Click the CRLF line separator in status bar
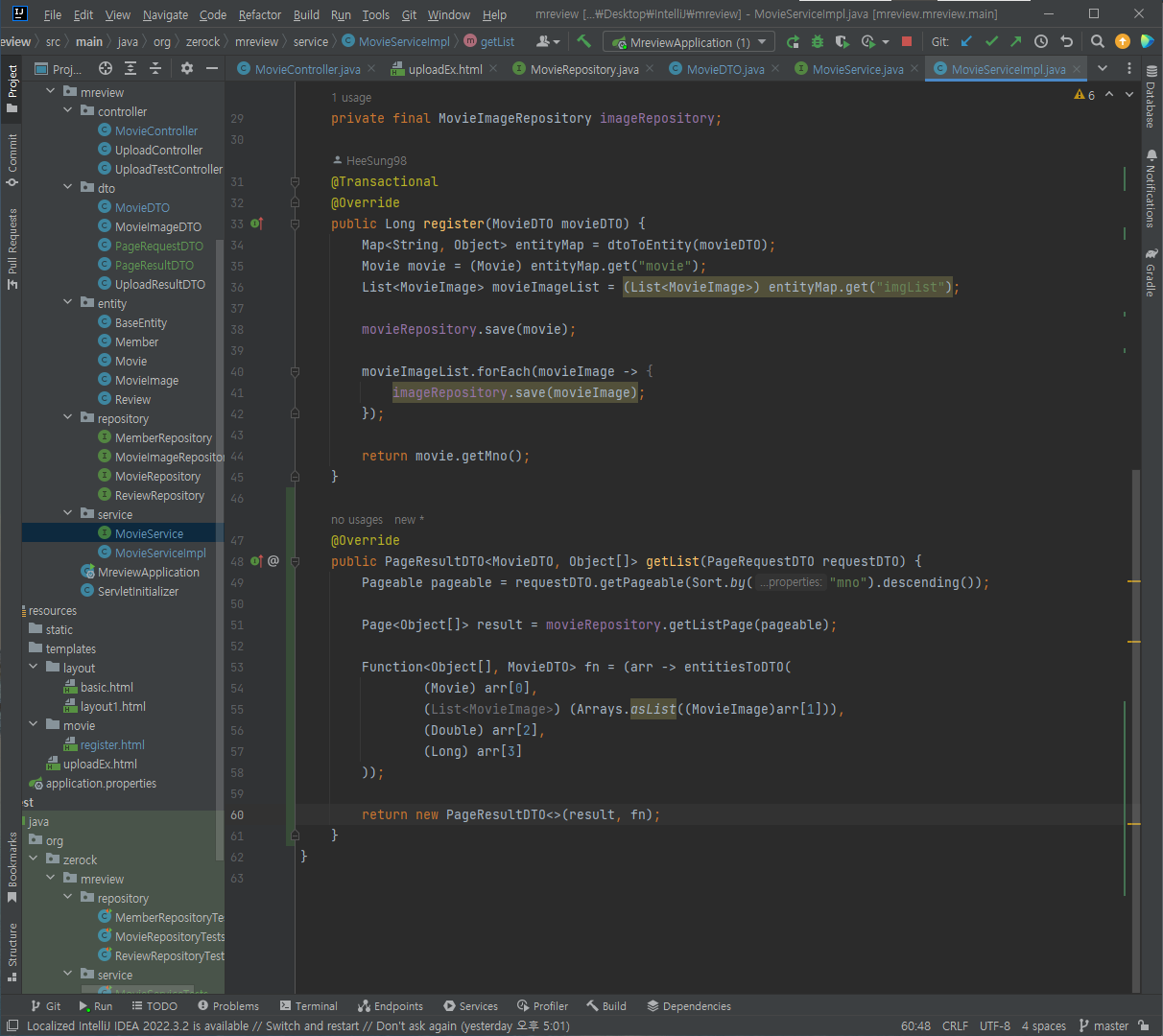The height and width of the screenshot is (1036, 1163). coord(955,1025)
